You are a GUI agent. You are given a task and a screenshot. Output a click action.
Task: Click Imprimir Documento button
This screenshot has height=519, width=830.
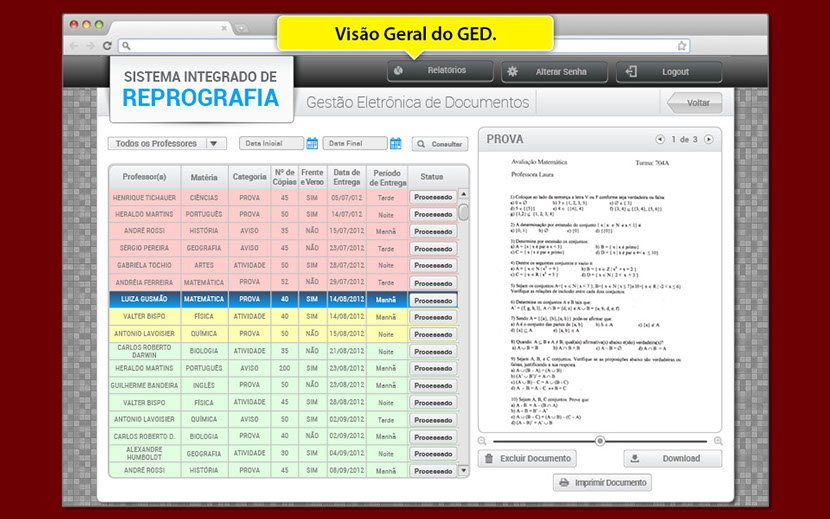click(x=602, y=483)
